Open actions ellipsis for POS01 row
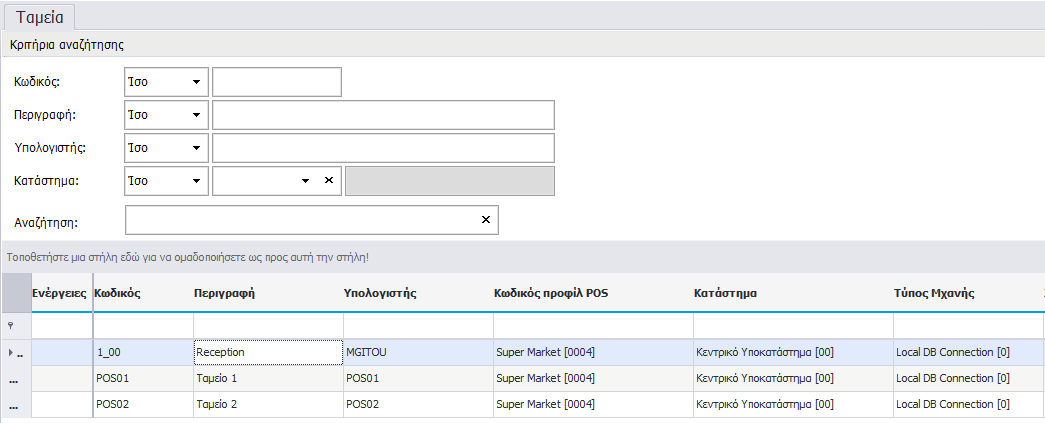 (x=14, y=379)
